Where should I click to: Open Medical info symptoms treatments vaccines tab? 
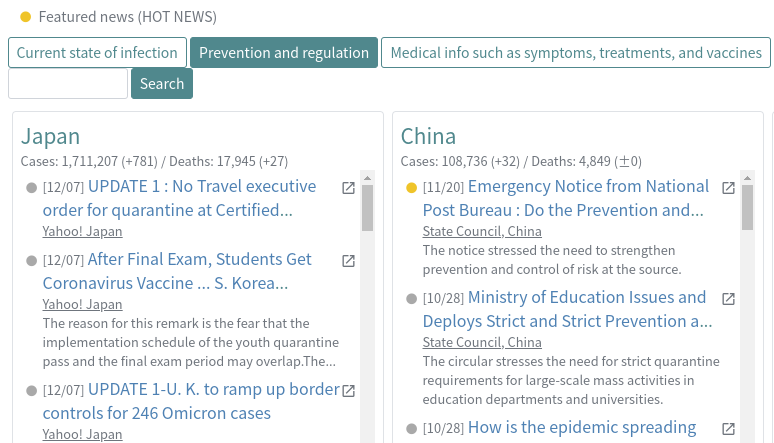point(576,52)
